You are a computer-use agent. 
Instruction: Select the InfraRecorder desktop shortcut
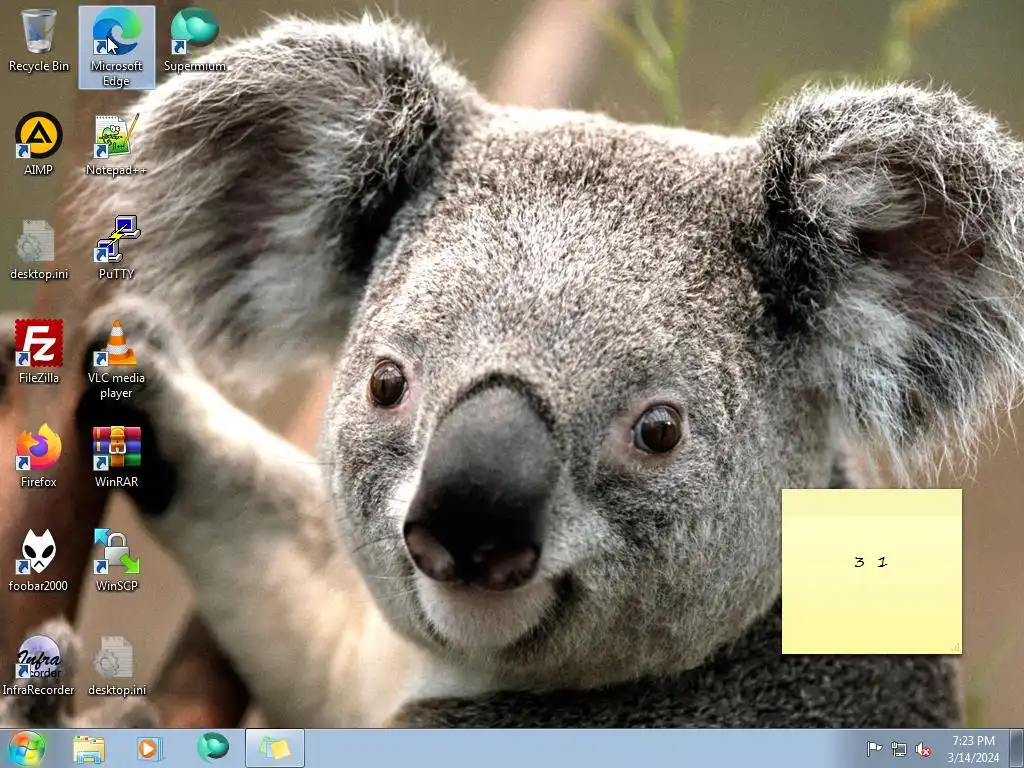click(x=39, y=665)
